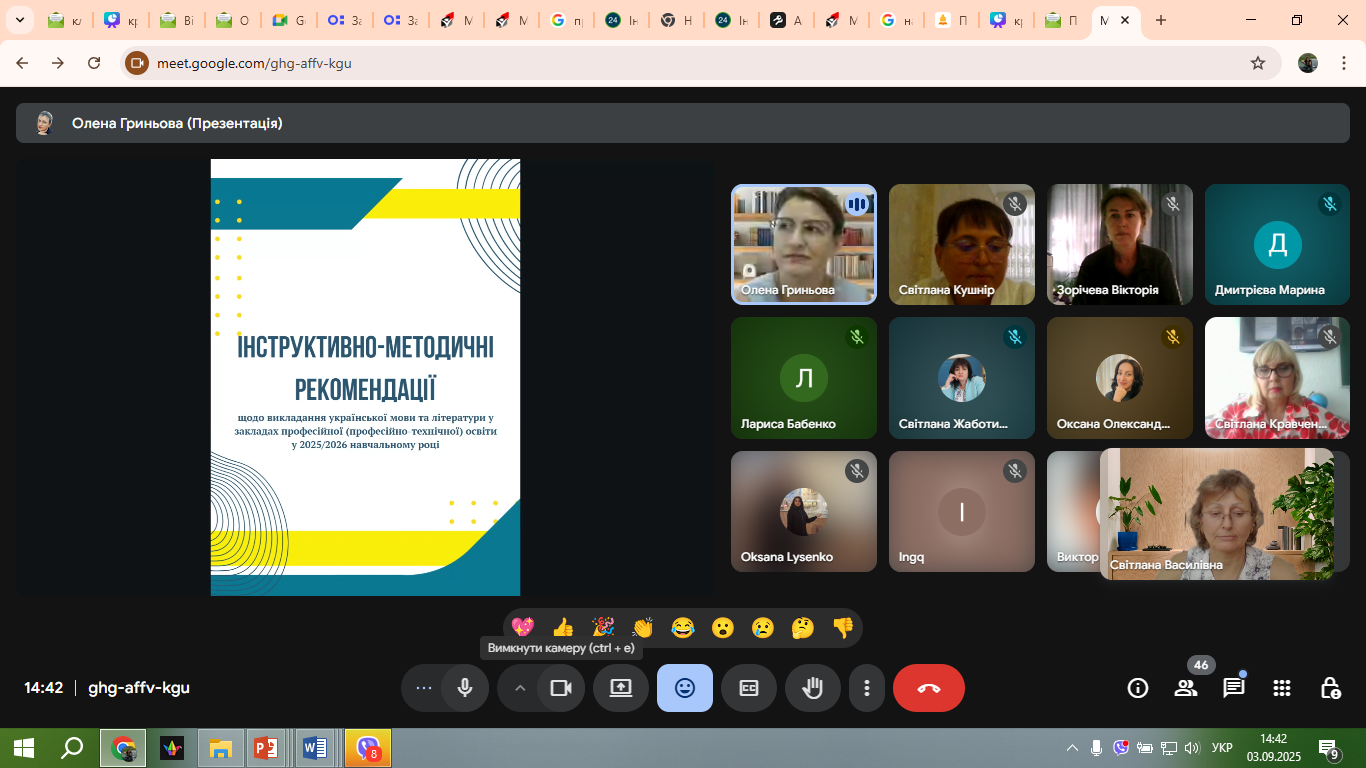Open more options three-dot menu

866,688
